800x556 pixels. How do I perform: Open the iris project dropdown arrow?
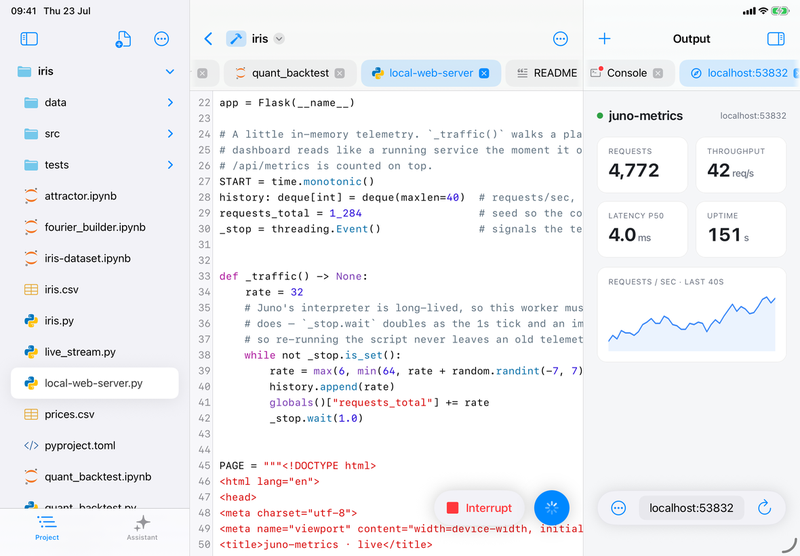pos(279,39)
